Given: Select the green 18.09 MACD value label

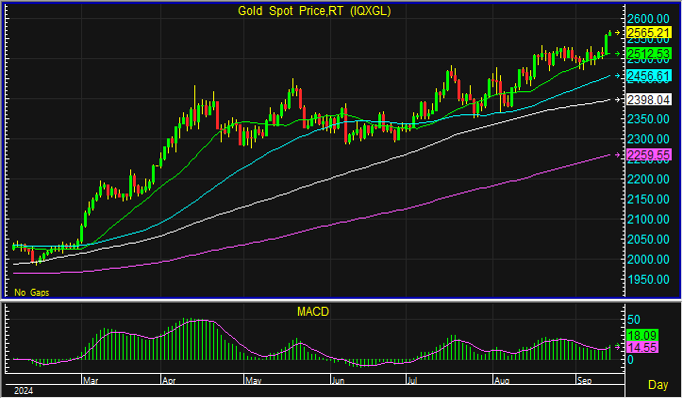Looking at the screenshot, I should click(x=642, y=336).
